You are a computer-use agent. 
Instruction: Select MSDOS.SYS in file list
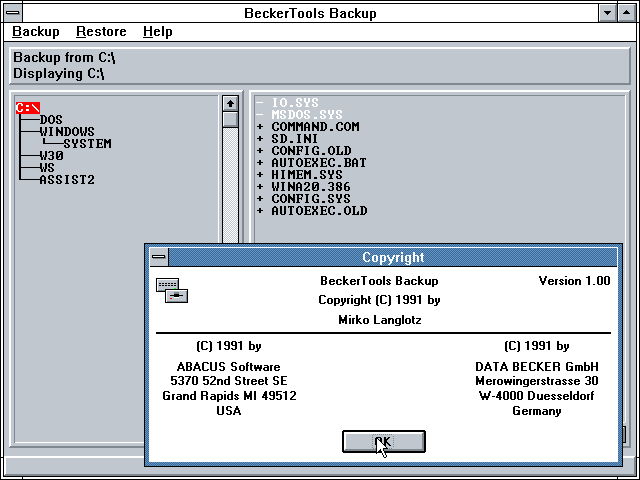tap(307, 114)
